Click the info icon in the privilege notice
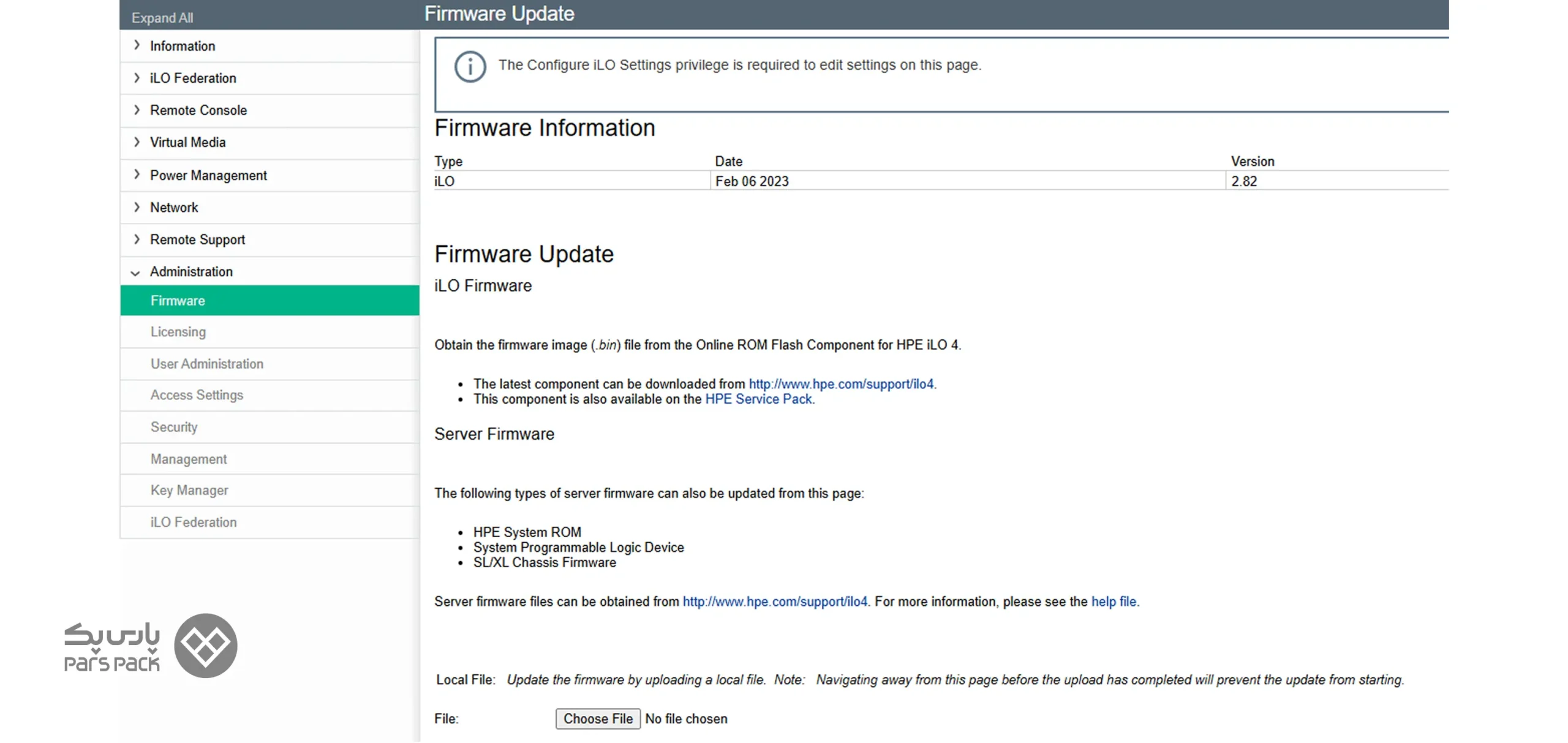Image resolution: width=1568 pixels, height=743 pixels. point(470,66)
